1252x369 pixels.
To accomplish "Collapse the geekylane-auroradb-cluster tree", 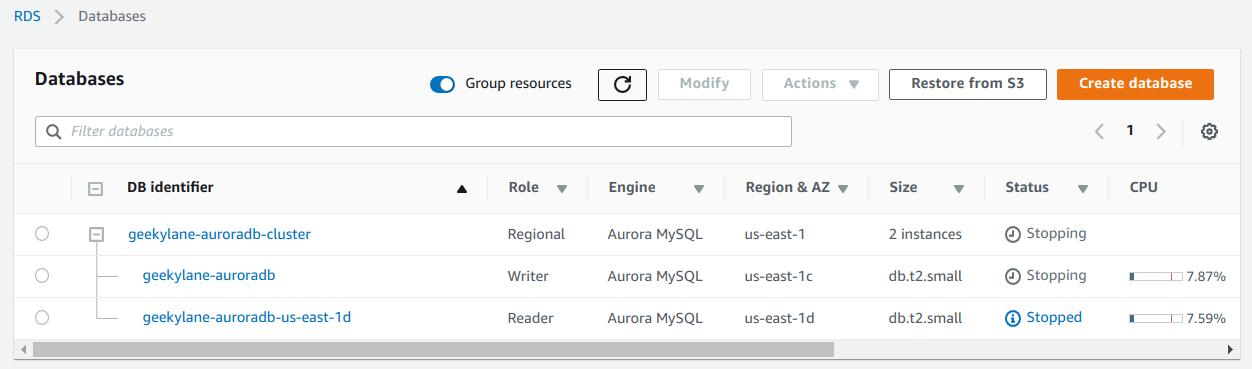I will coord(97,234).
